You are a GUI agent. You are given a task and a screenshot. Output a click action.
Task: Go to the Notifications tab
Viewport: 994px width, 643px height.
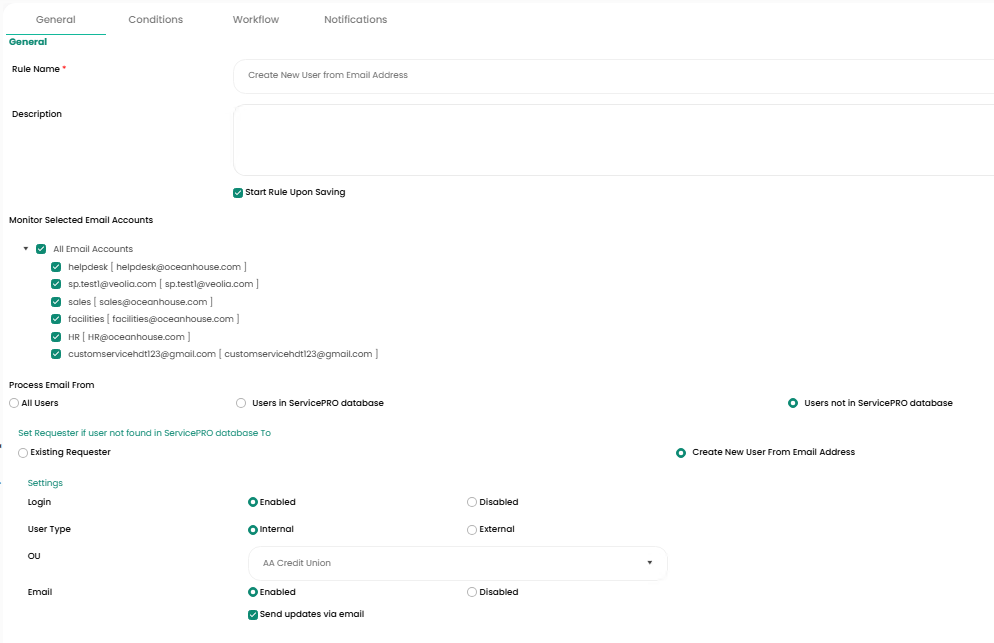tap(355, 20)
